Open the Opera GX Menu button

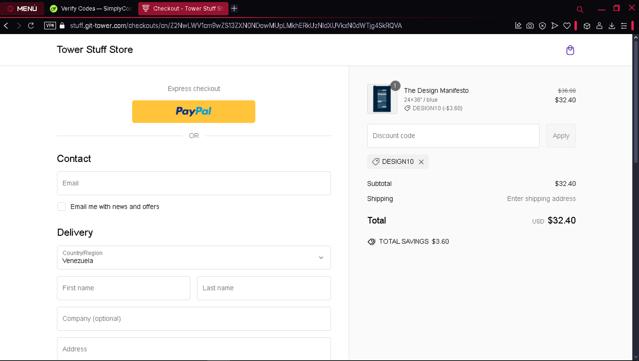22,8
